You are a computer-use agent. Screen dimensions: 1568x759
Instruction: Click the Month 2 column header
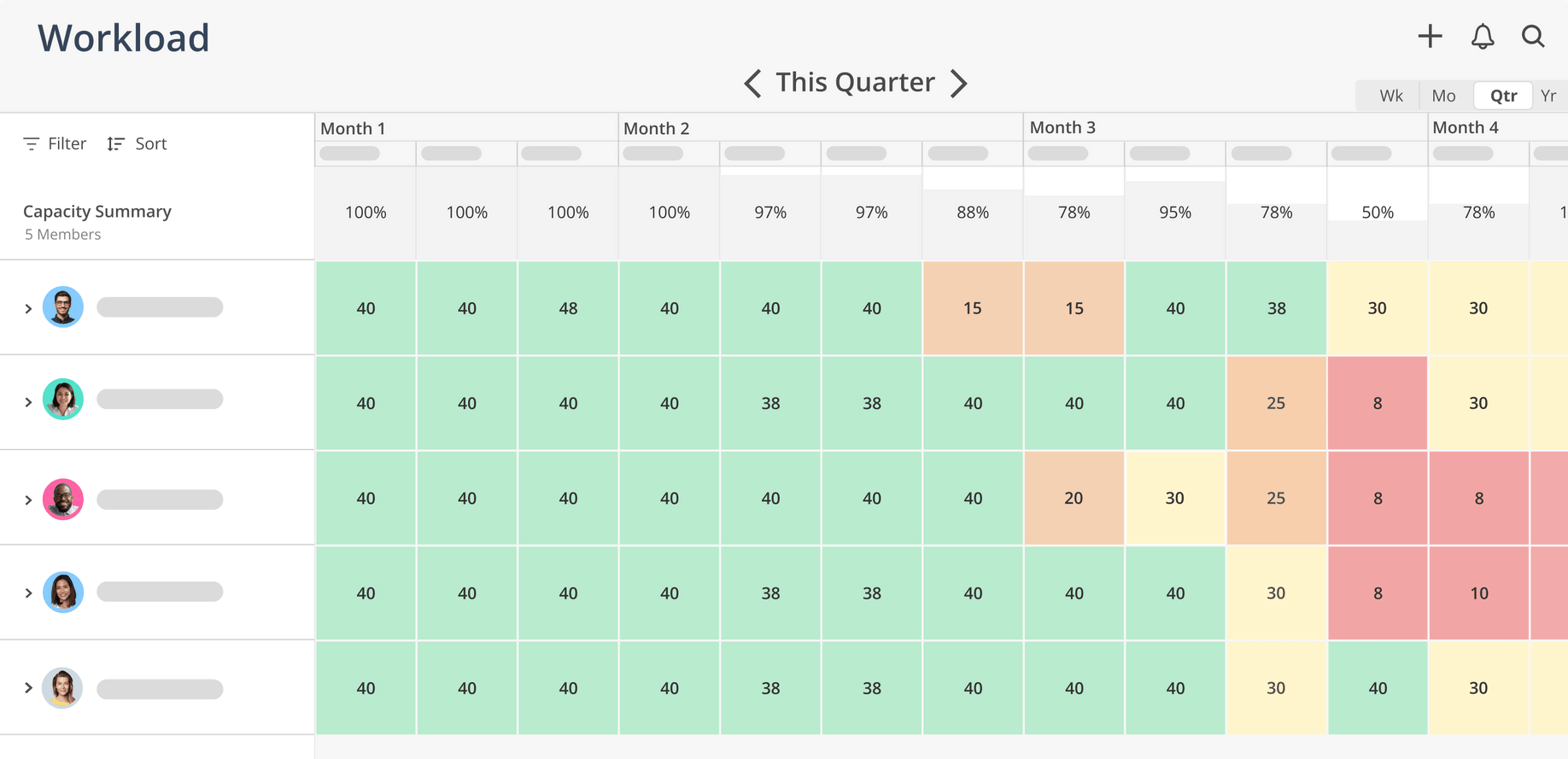coord(656,128)
